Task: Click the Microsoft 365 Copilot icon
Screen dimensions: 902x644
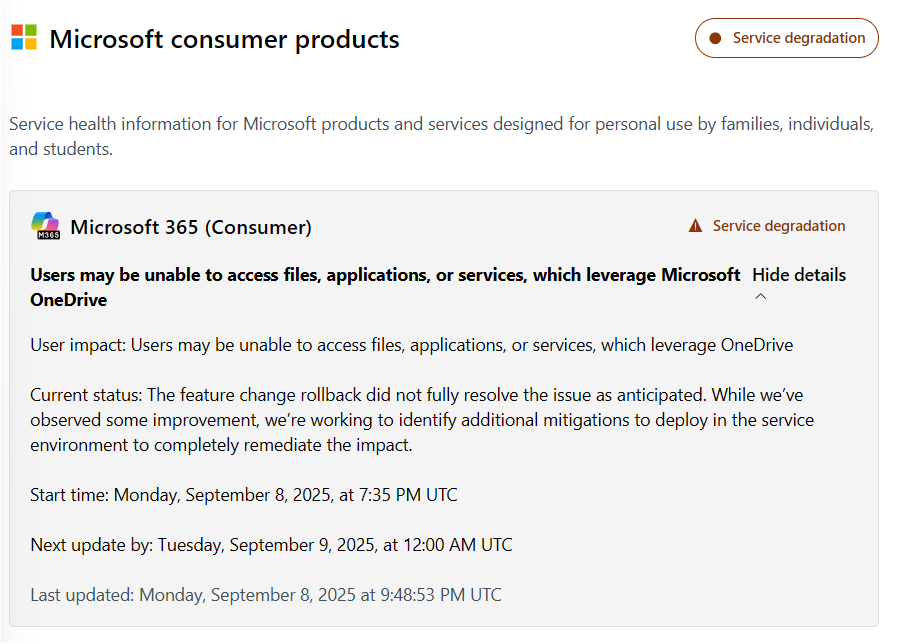Action: click(x=46, y=226)
